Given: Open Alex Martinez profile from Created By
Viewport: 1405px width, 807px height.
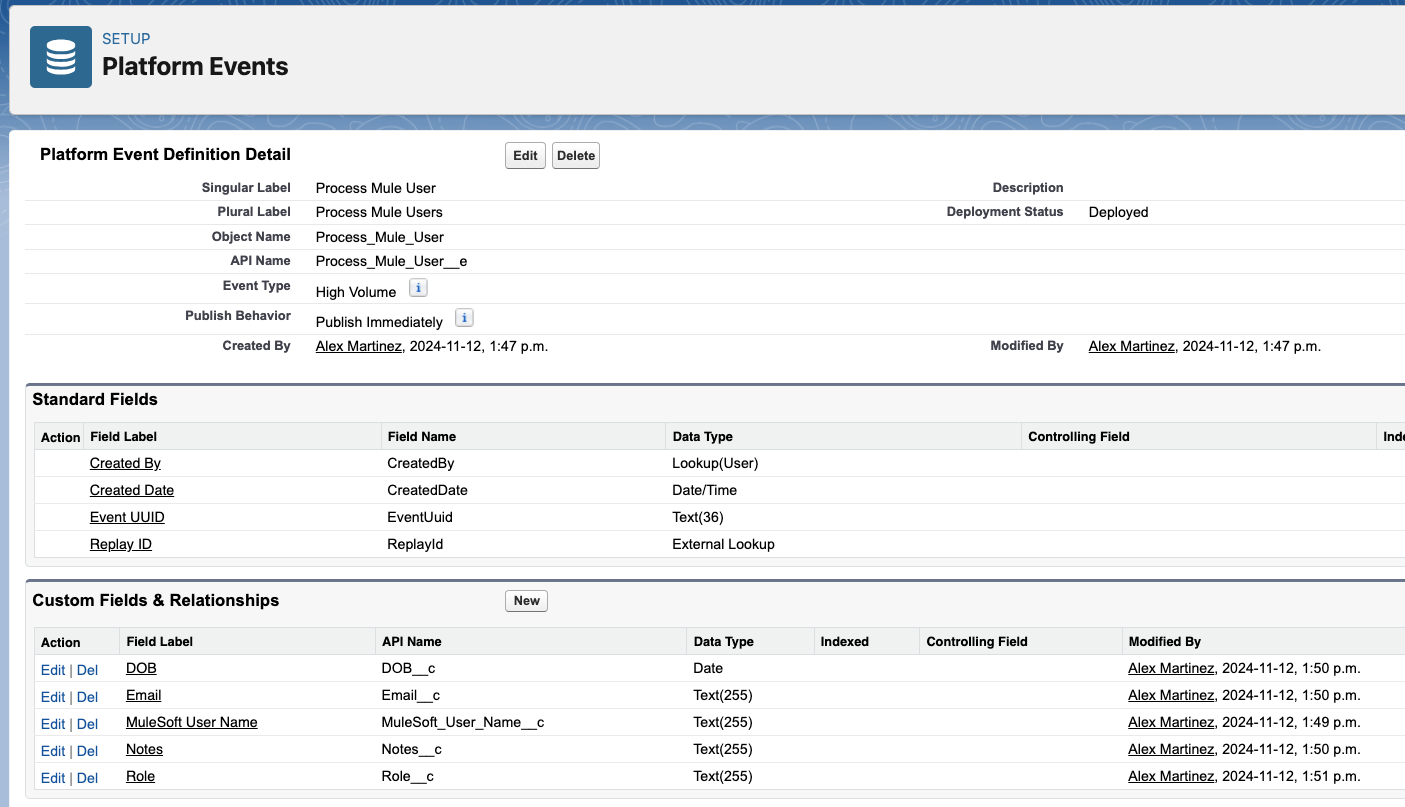Looking at the screenshot, I should pos(358,345).
